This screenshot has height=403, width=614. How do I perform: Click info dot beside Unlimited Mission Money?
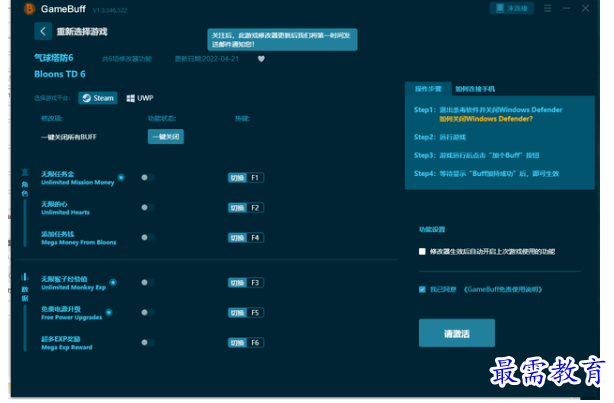click(121, 177)
